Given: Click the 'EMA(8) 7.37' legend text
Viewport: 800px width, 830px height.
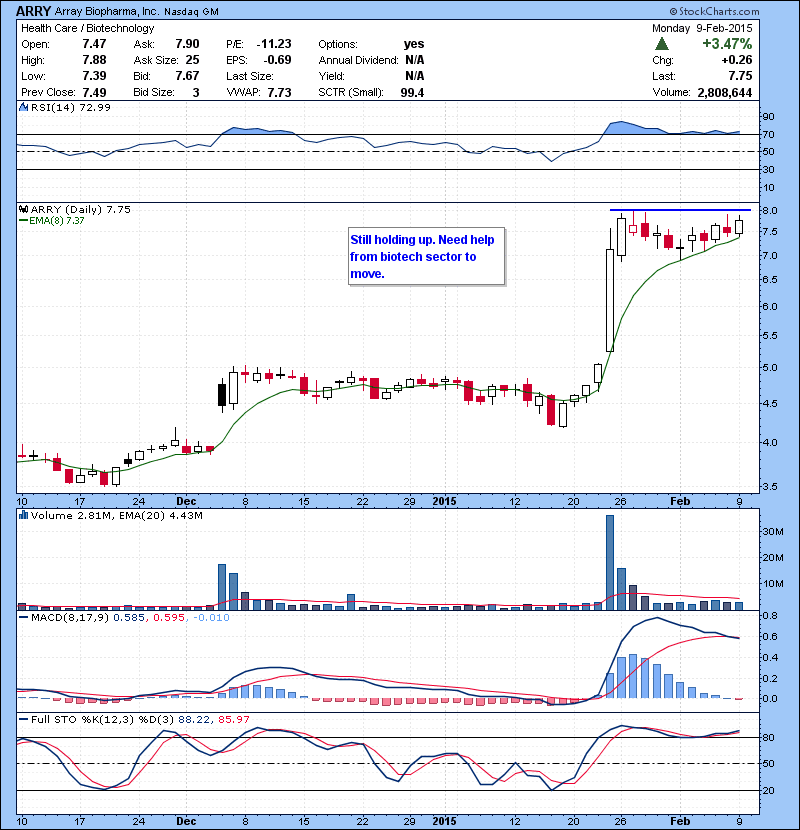Looking at the screenshot, I should tap(57, 220).
